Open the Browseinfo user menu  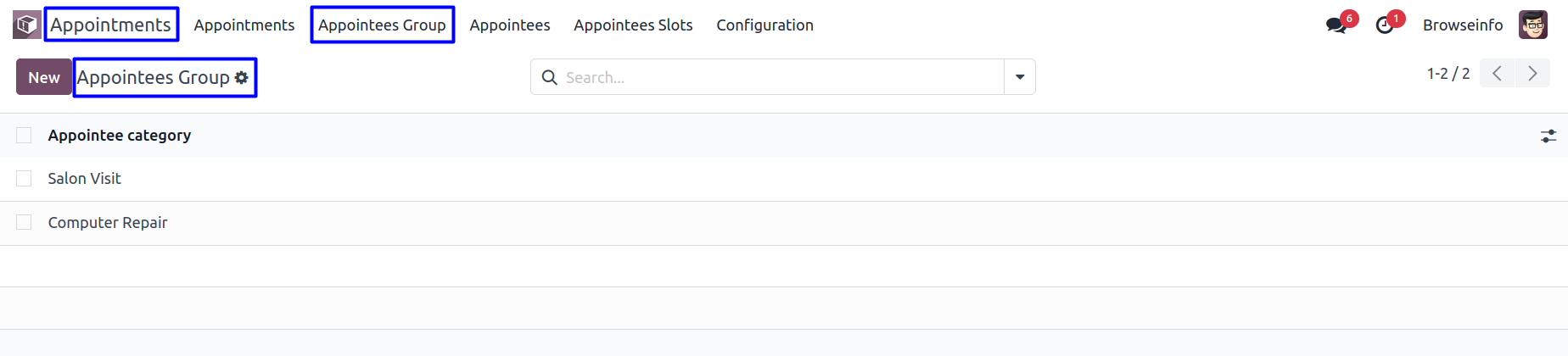(x=1463, y=25)
